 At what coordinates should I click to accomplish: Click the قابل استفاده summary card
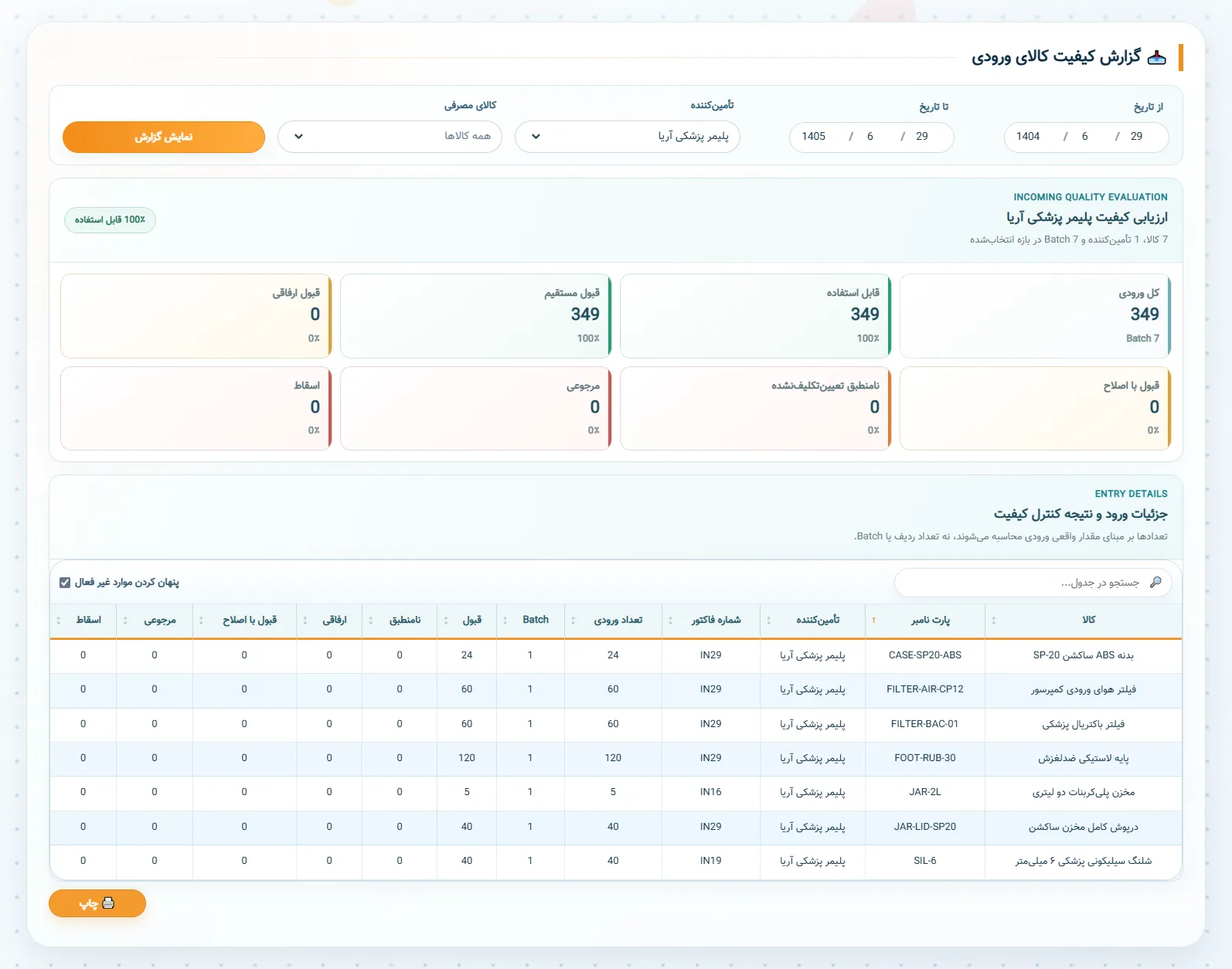tap(756, 316)
